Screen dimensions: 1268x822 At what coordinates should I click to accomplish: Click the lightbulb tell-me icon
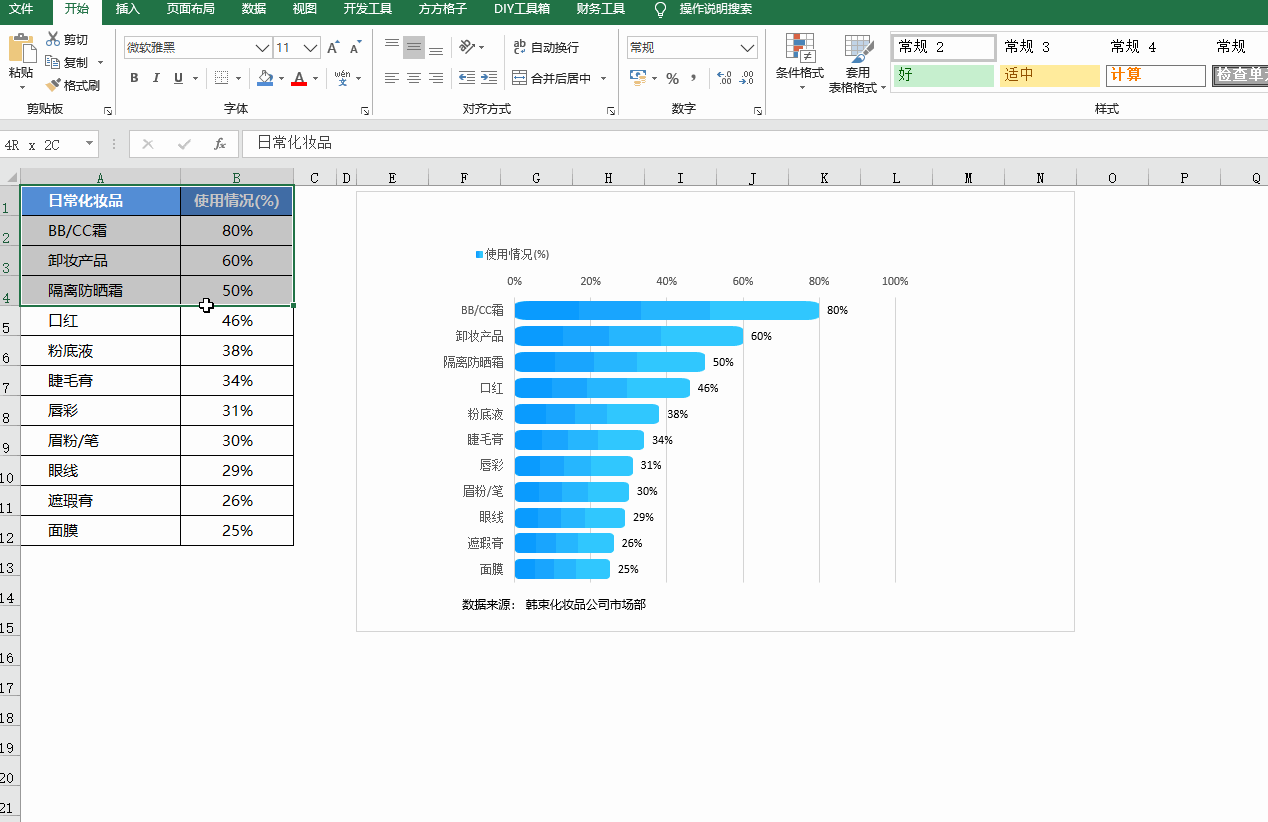click(x=660, y=9)
